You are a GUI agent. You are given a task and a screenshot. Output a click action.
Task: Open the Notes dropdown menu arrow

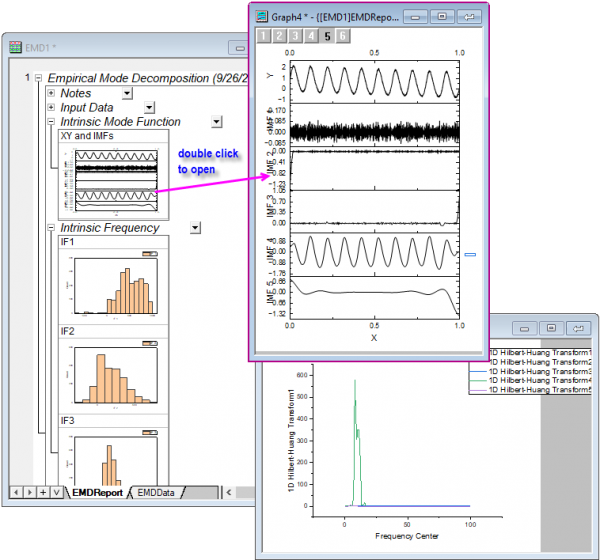tap(127, 93)
